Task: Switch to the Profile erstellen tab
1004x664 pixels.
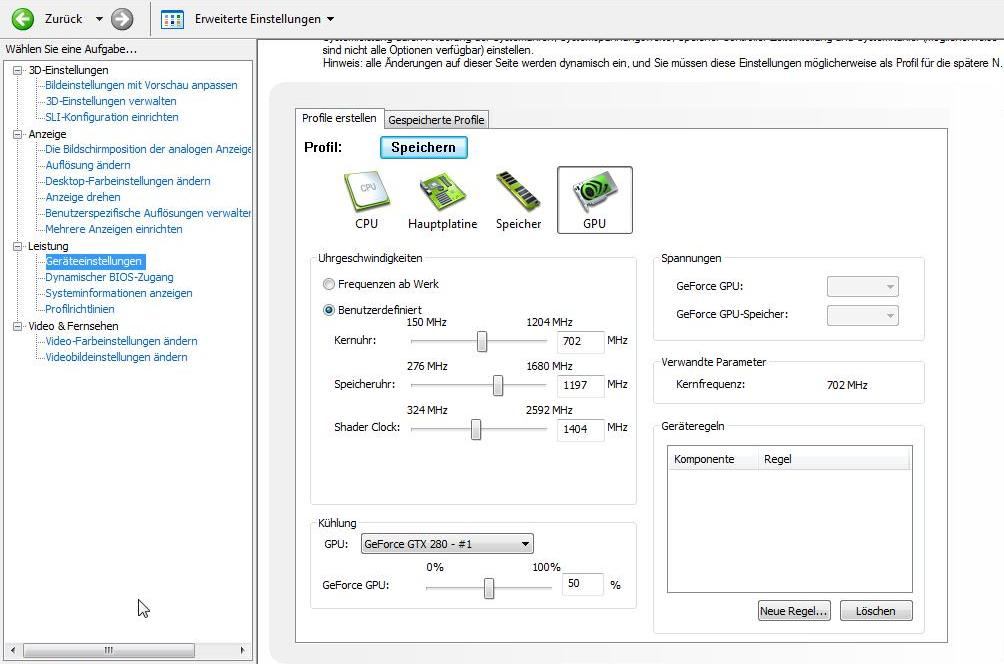Action: (339, 118)
